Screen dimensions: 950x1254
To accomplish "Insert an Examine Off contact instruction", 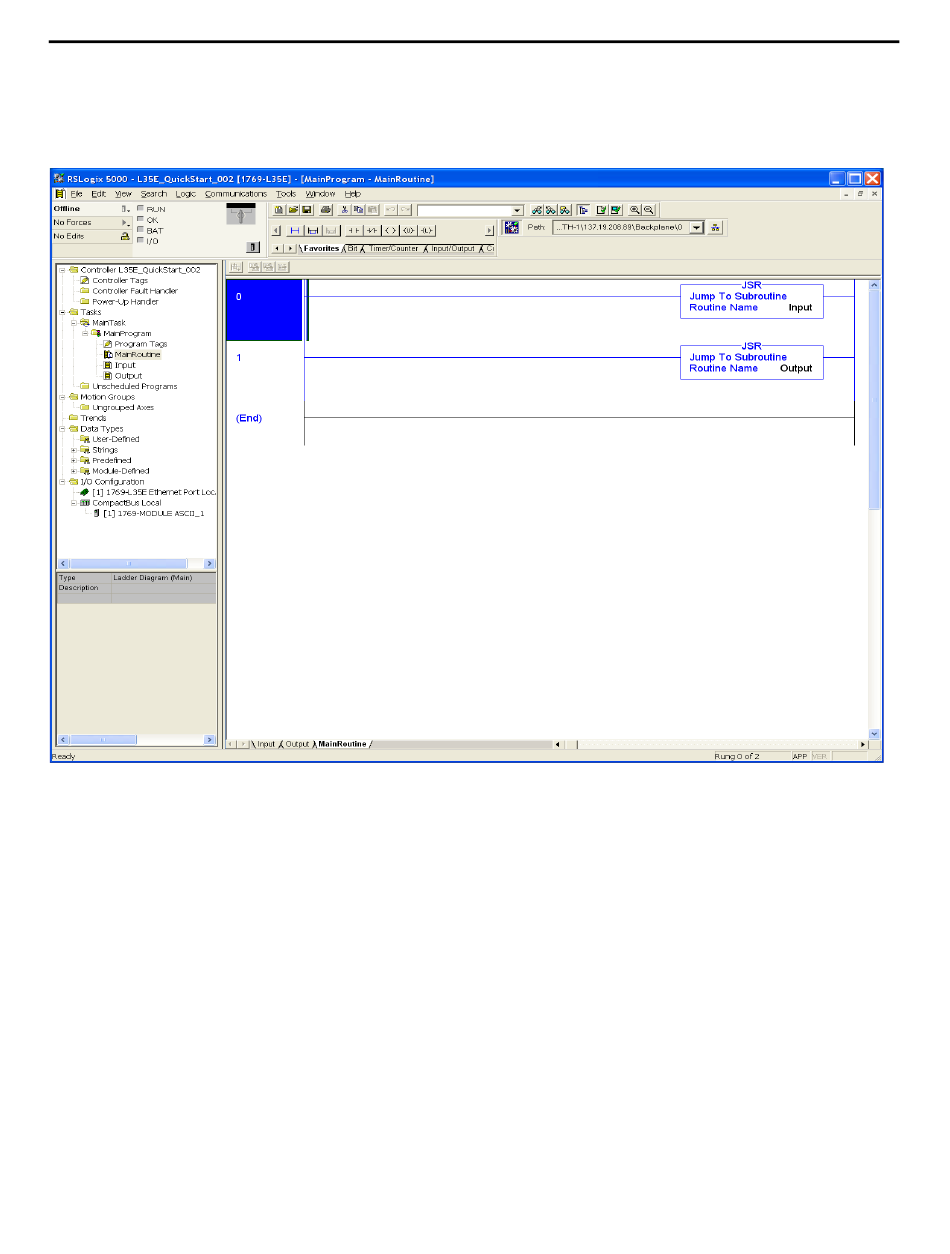I will tap(371, 230).
